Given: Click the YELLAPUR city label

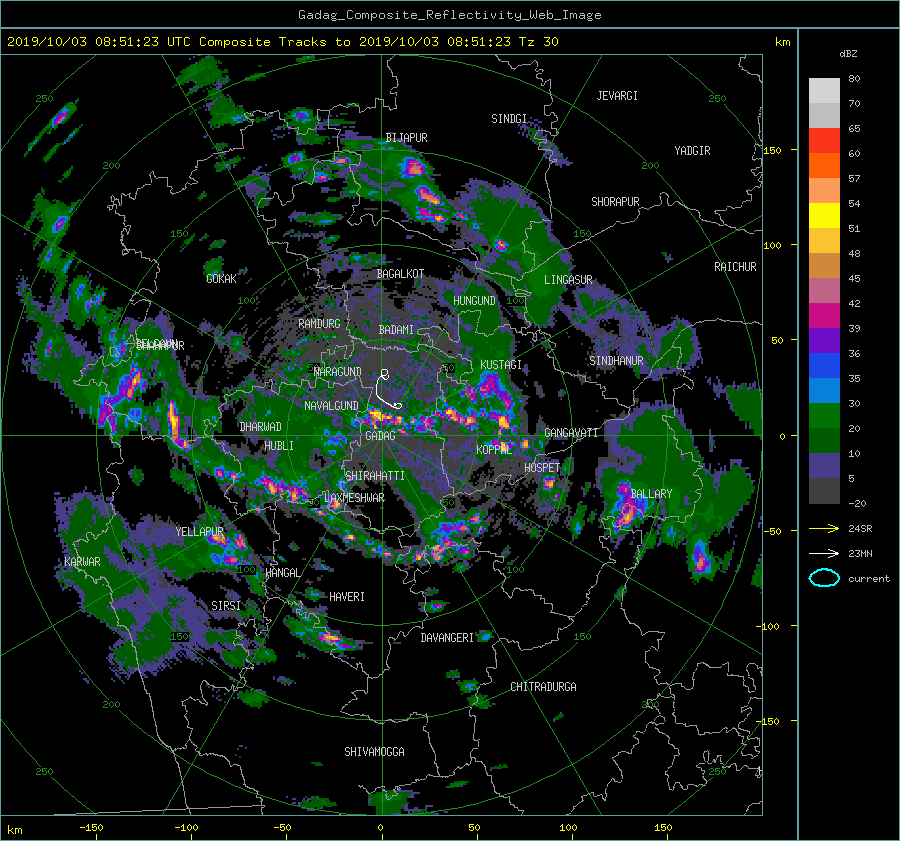Looking at the screenshot, I should click(x=199, y=532).
